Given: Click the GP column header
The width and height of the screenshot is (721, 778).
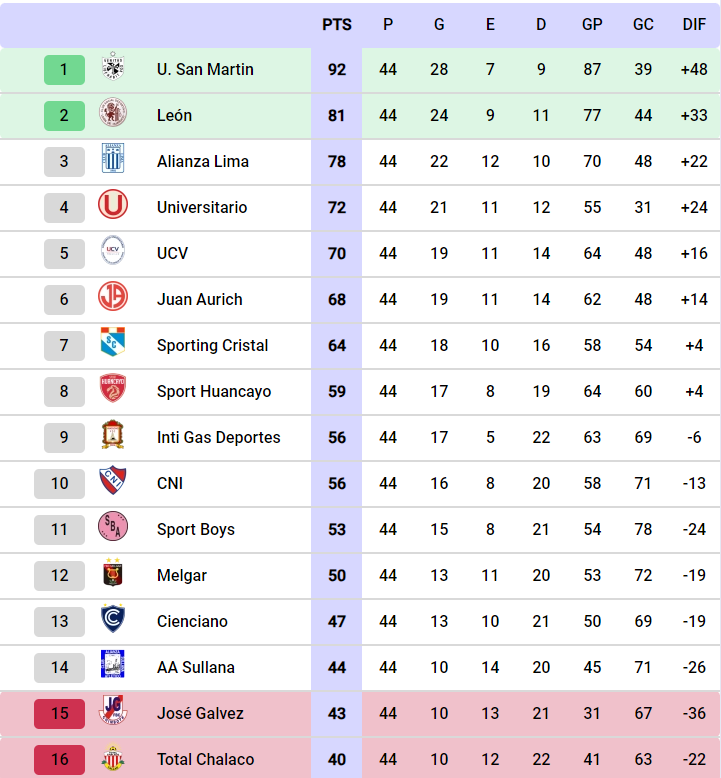Looking at the screenshot, I should tap(592, 24).
